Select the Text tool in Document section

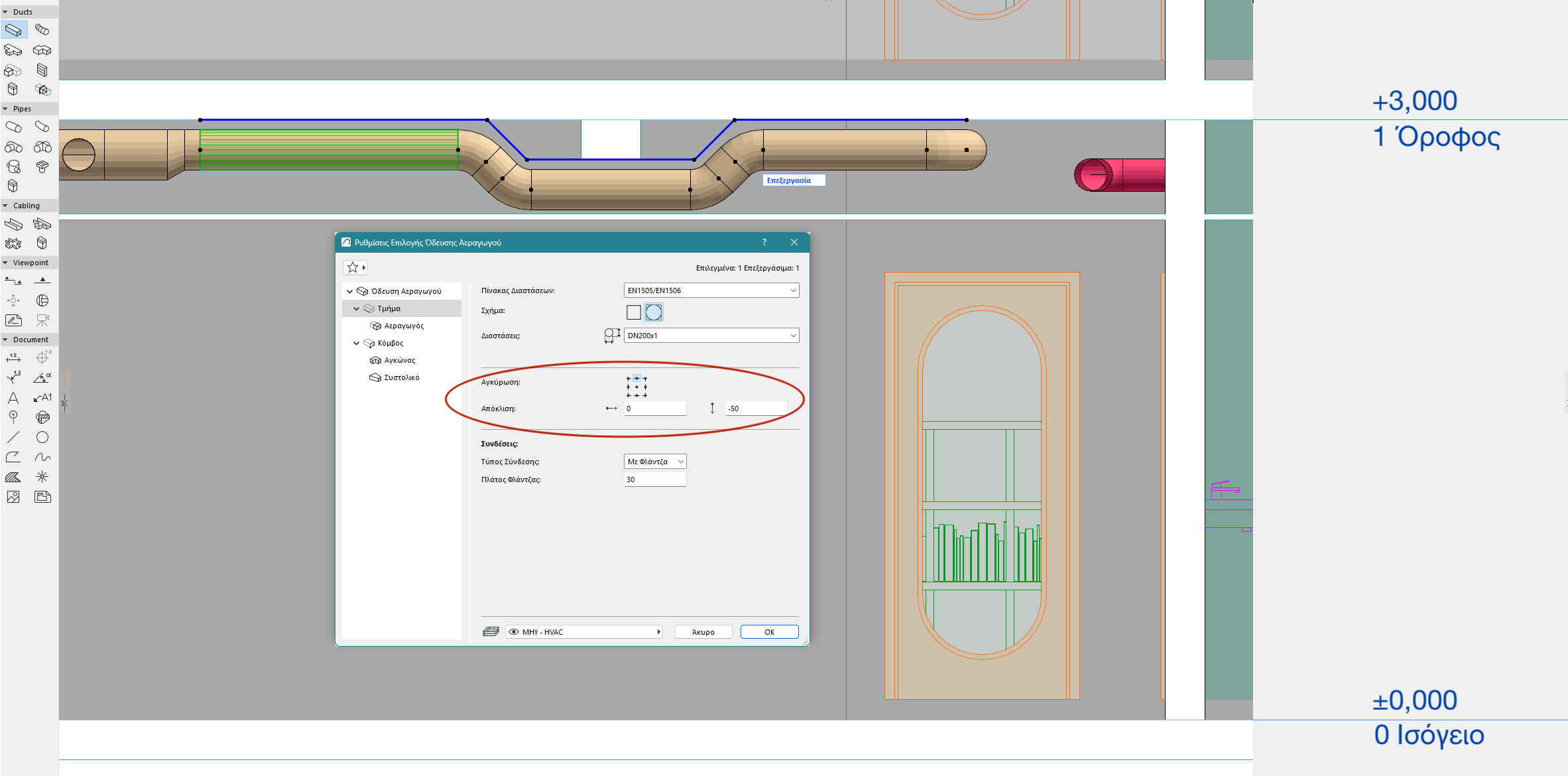13,398
